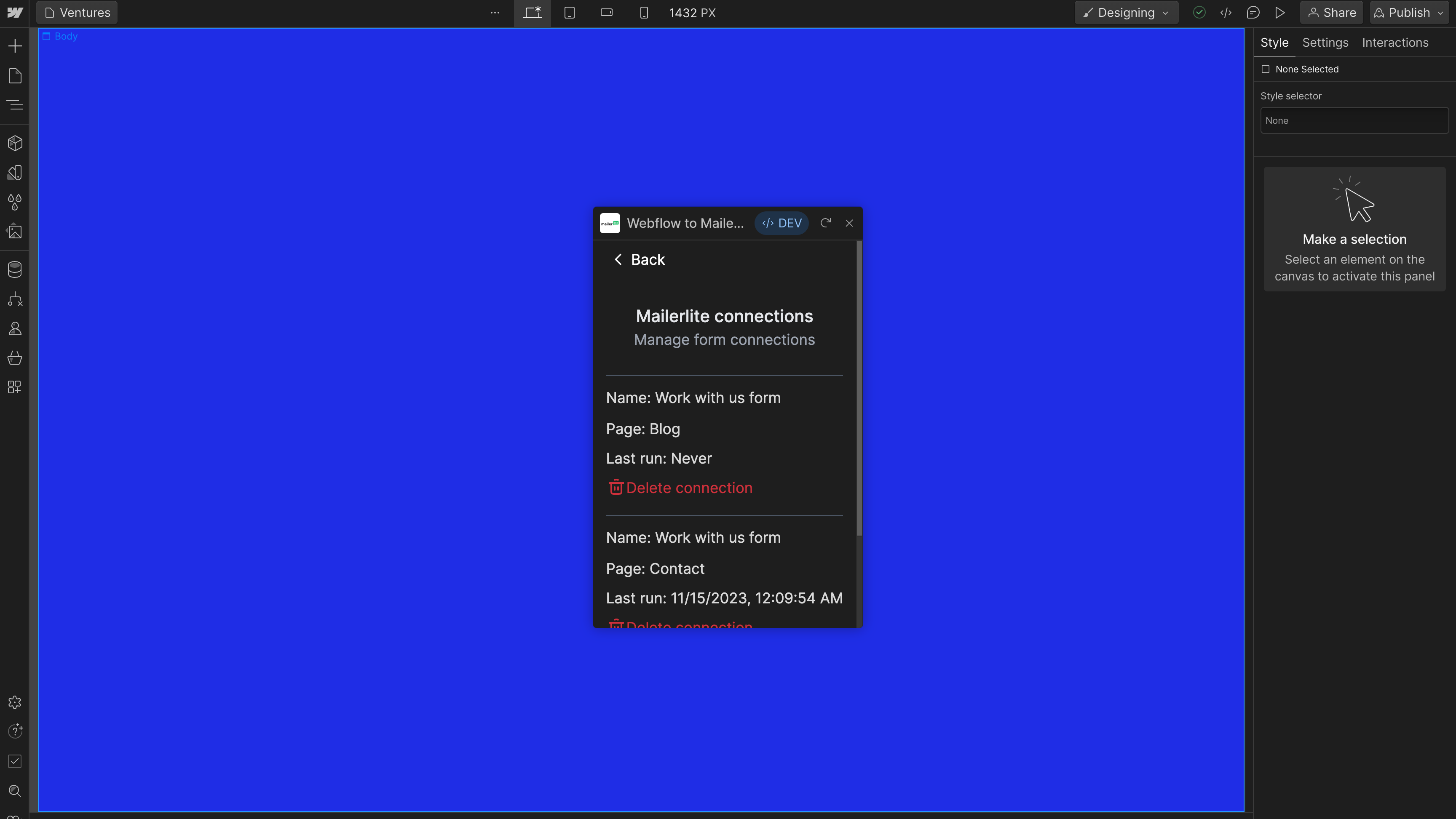Open the Style selector None field
Screen dimensions: 1456x819
pyautogui.click(x=1354, y=120)
